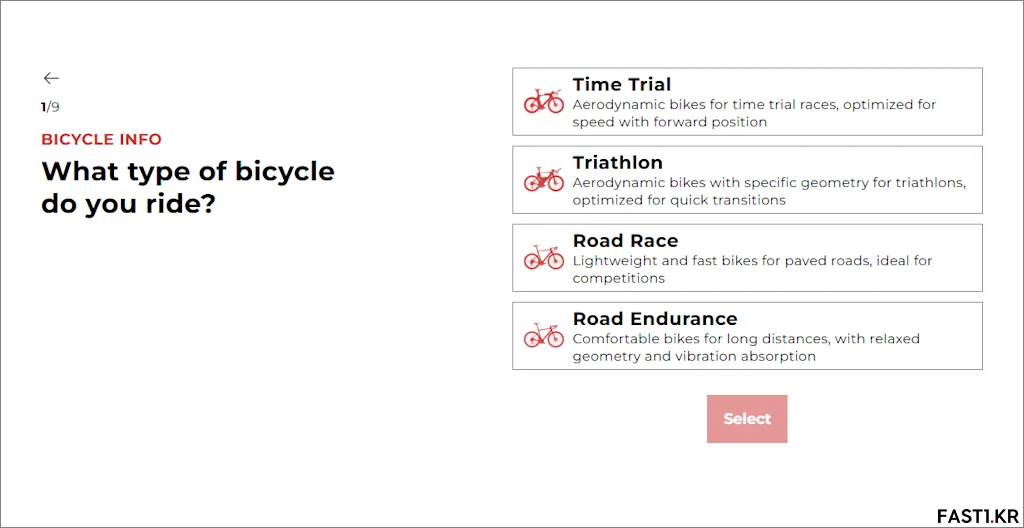The height and width of the screenshot is (528, 1024).
Task: Confirm choice with the Select button
Action: (x=747, y=419)
